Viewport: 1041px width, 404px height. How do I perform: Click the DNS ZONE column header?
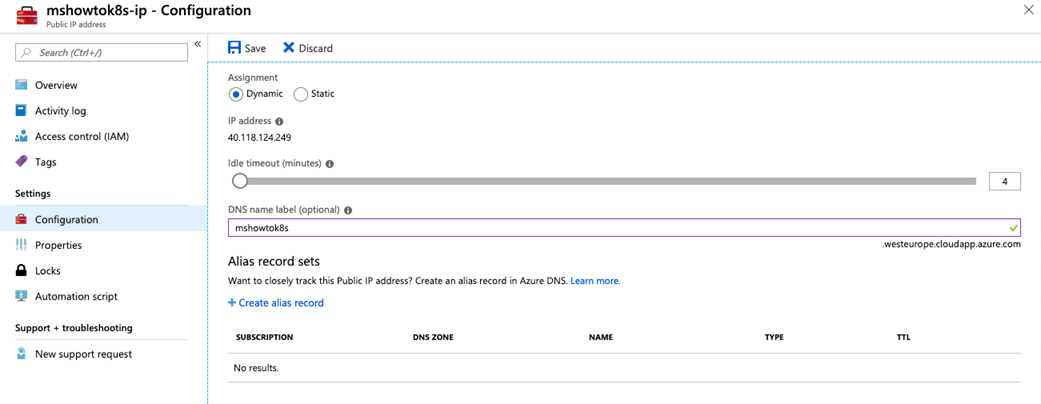pyautogui.click(x=433, y=337)
